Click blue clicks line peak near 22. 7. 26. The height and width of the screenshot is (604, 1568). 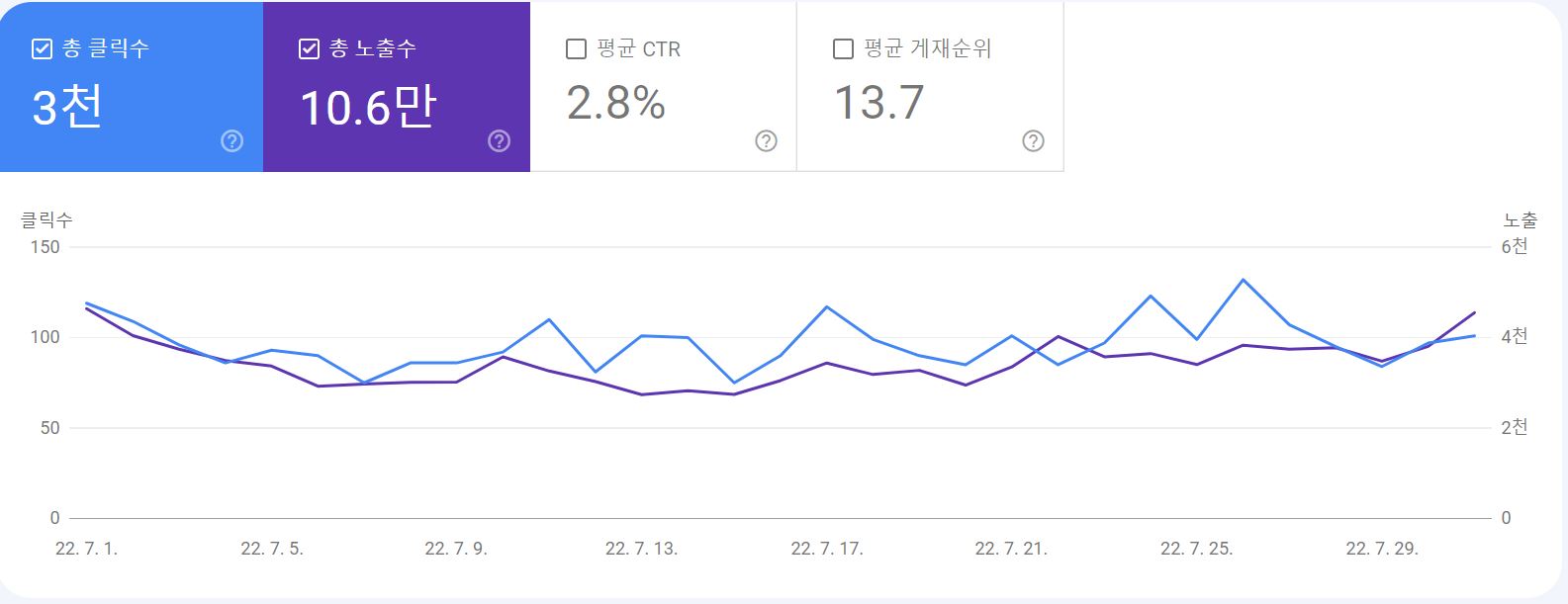(x=1244, y=280)
